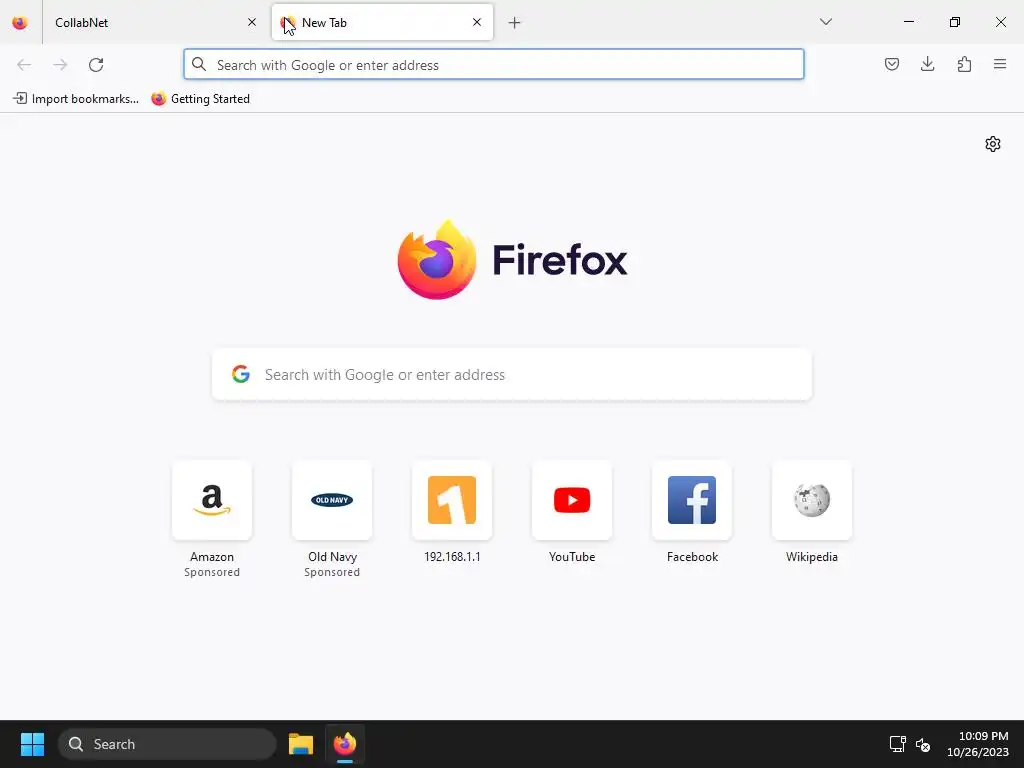Minimize the Firefox window

click(908, 22)
